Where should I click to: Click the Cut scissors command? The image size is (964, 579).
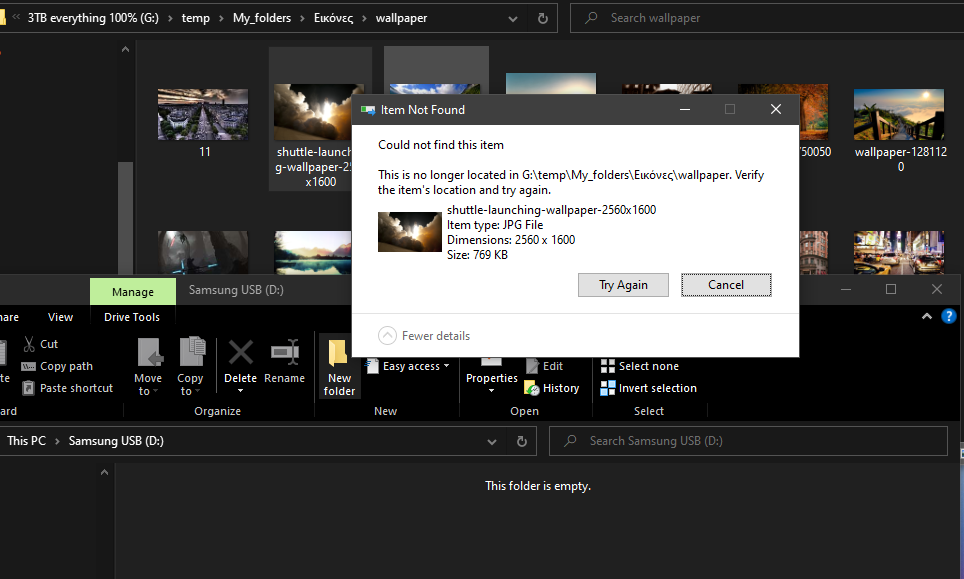click(x=40, y=344)
